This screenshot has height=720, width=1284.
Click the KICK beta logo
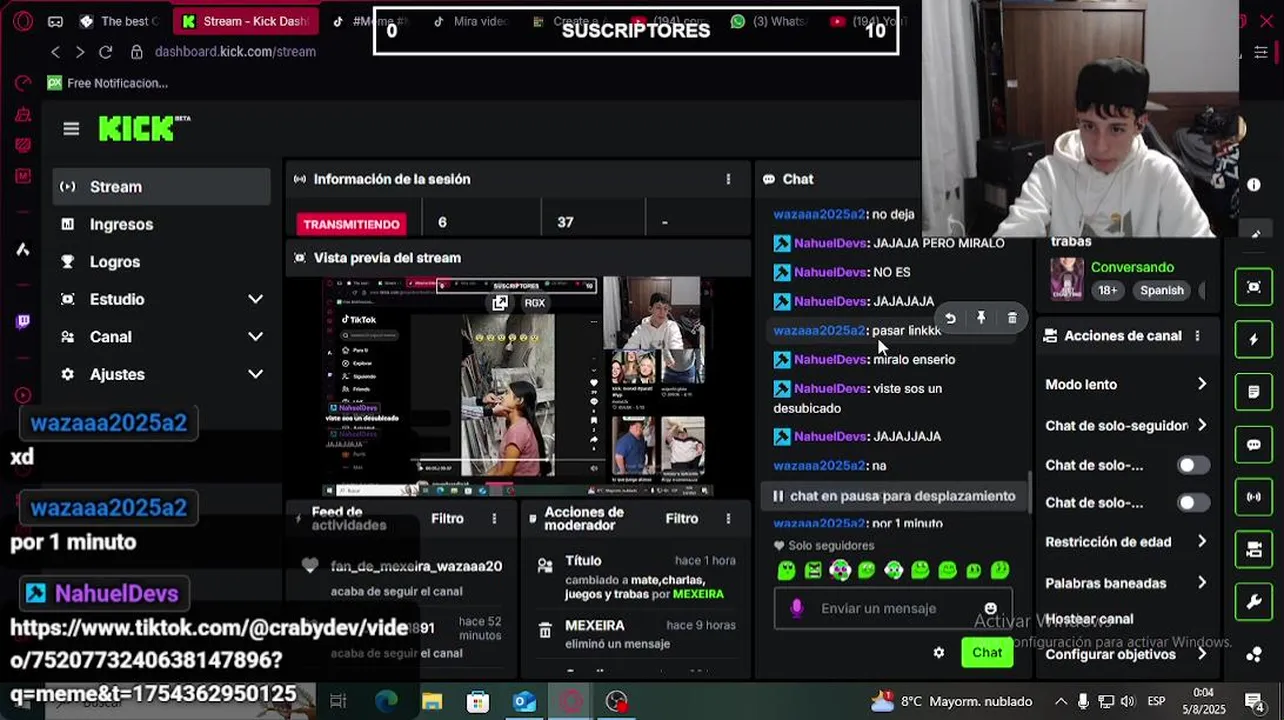144,128
